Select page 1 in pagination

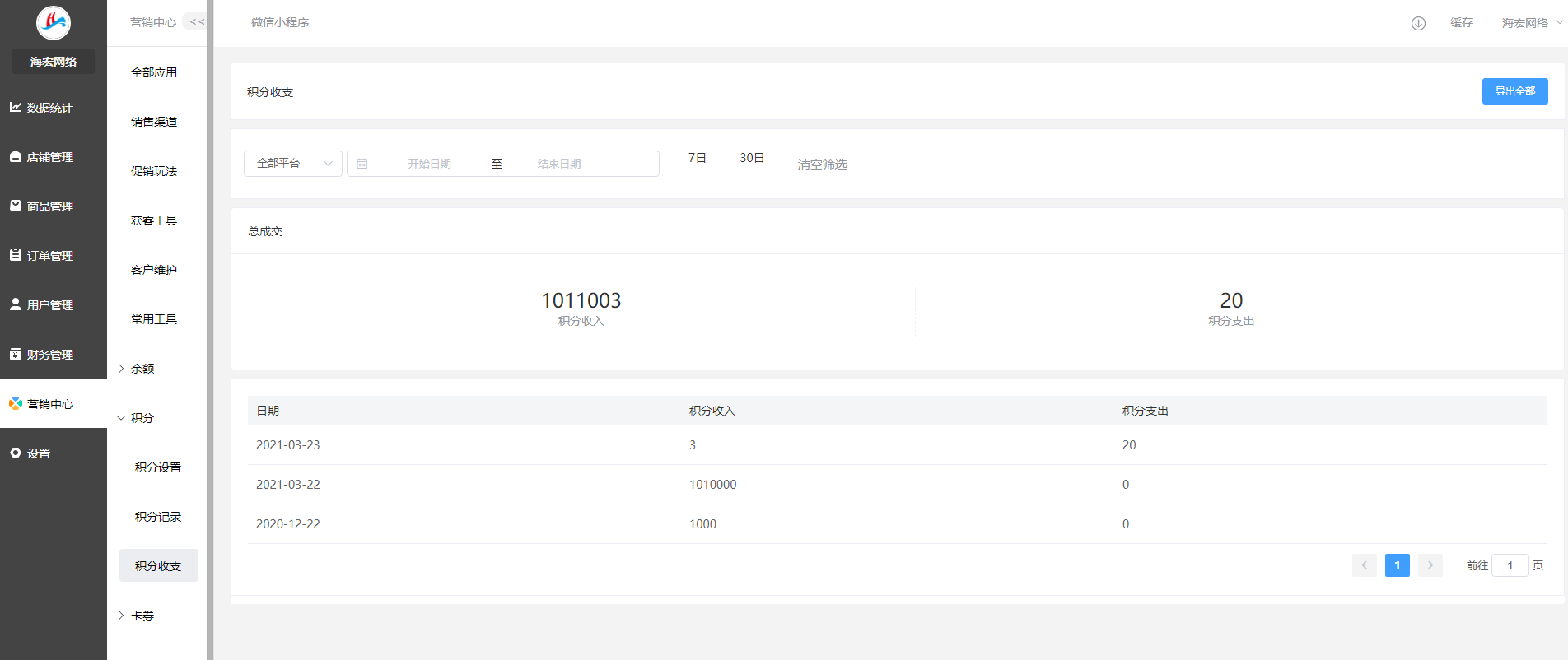coord(1398,565)
